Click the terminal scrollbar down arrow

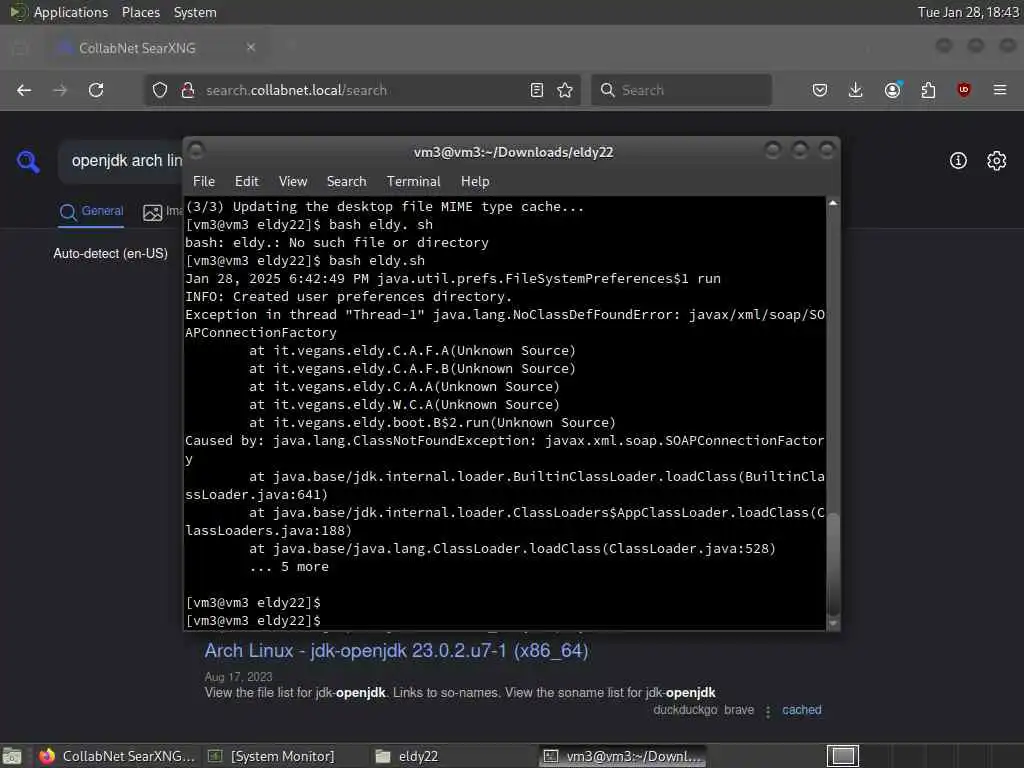point(833,623)
